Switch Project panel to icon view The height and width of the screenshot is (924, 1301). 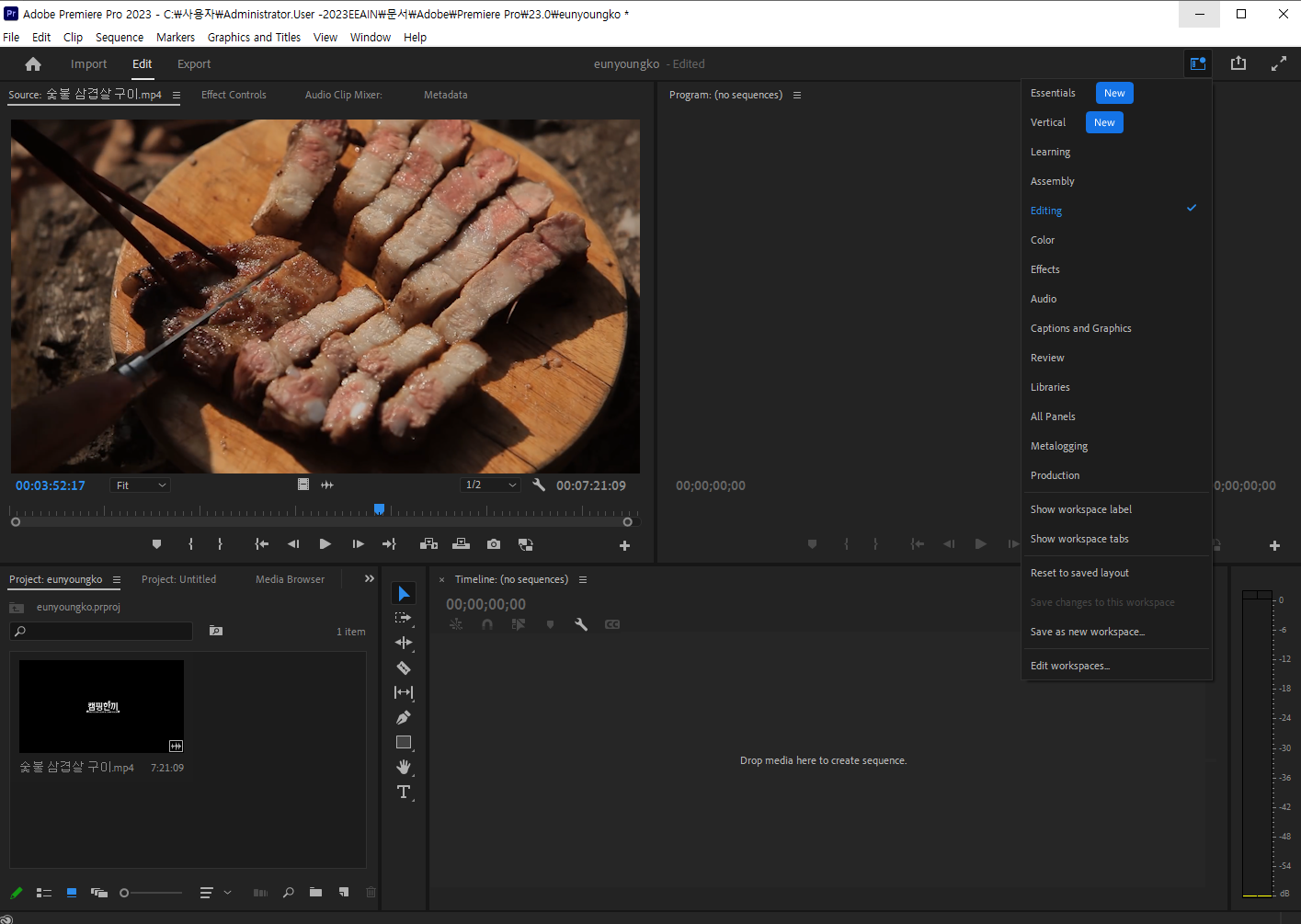(72, 893)
